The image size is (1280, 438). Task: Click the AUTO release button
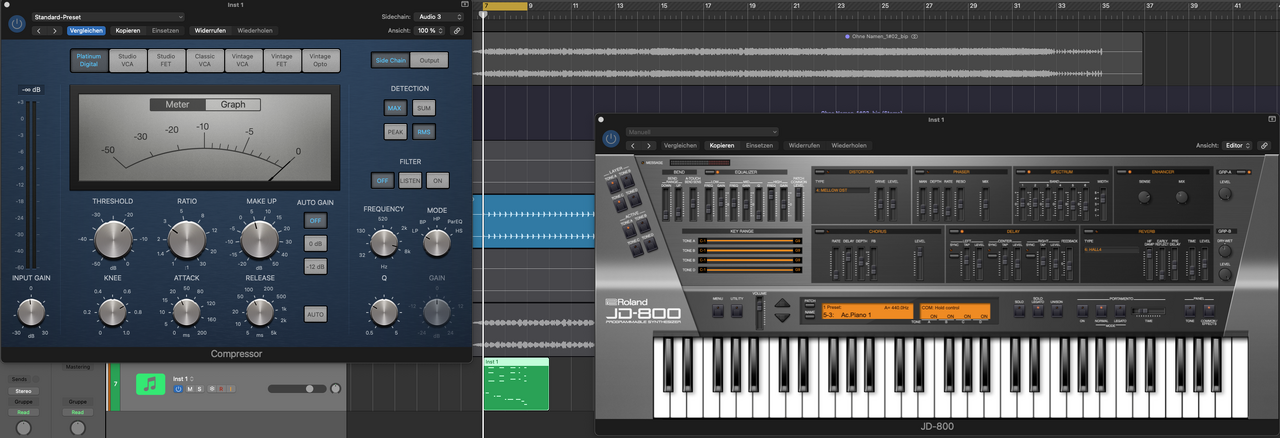coord(316,313)
